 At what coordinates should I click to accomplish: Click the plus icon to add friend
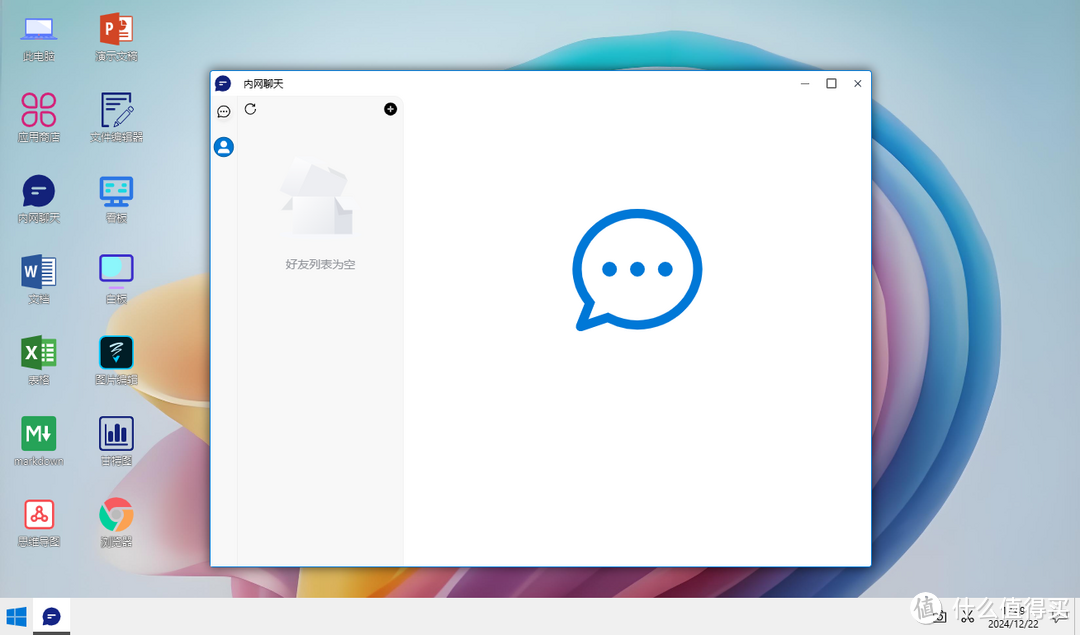pyautogui.click(x=390, y=109)
